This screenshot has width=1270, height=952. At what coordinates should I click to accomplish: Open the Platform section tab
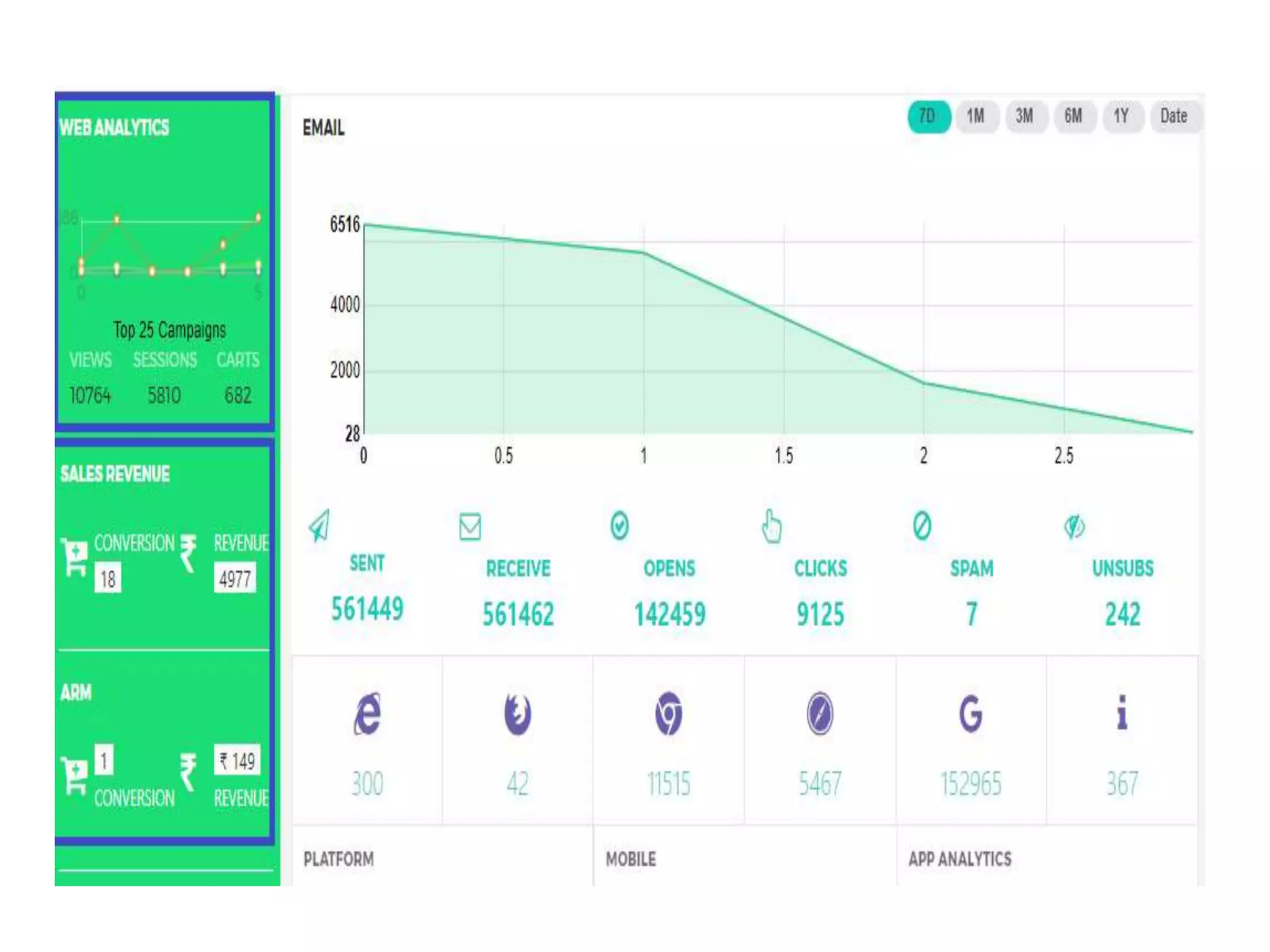pos(339,859)
